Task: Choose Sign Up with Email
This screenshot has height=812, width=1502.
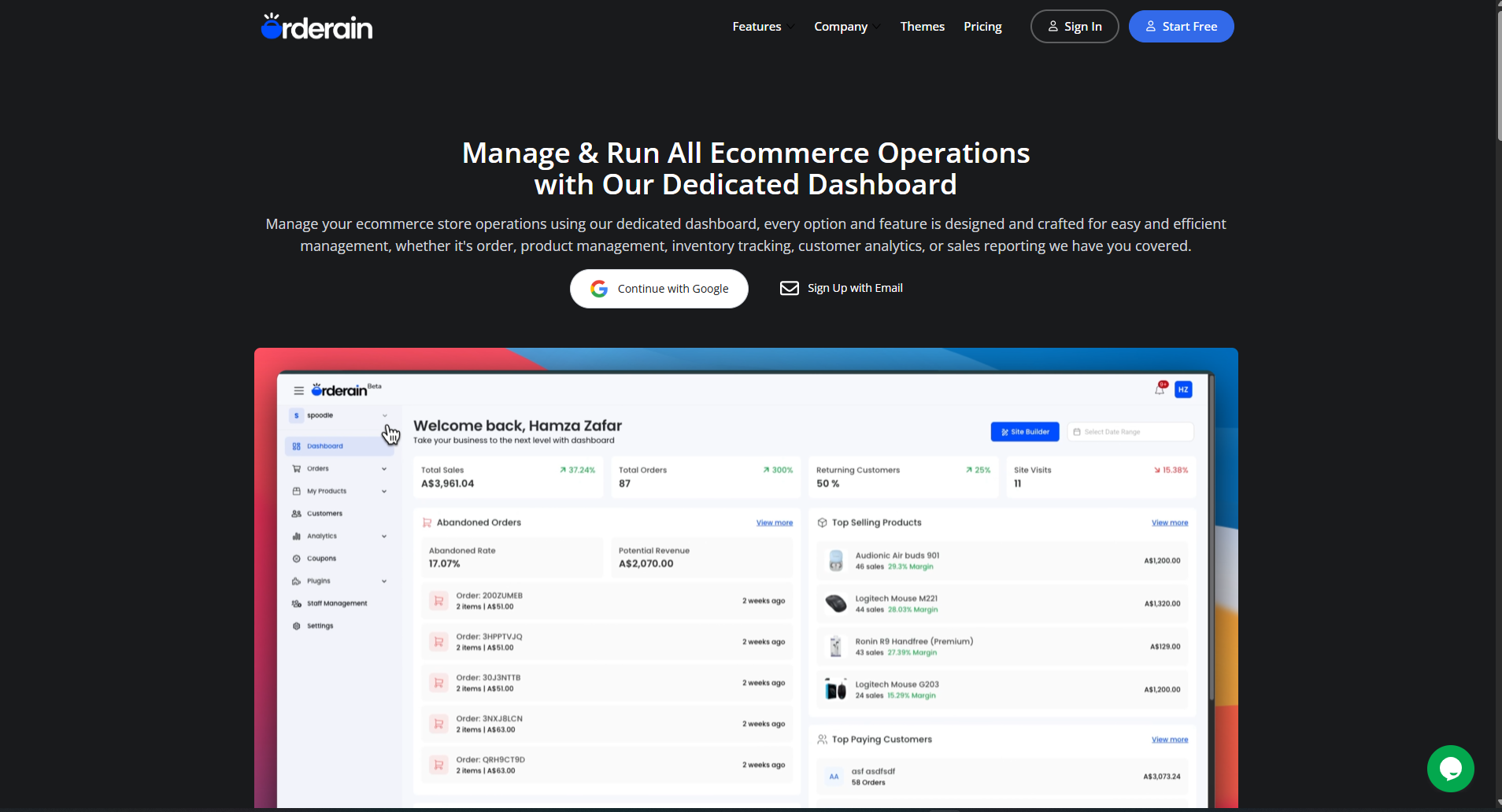Action: point(841,288)
